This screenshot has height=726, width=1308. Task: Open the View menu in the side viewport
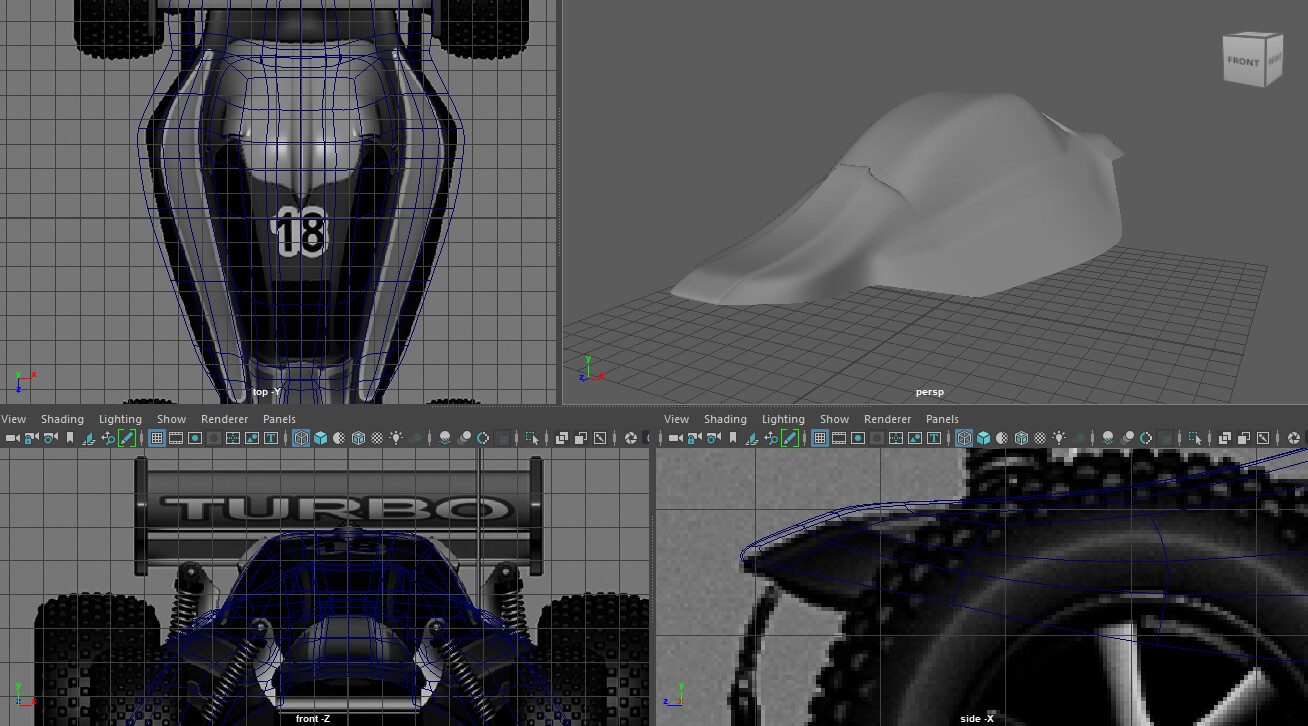pyautogui.click(x=676, y=418)
